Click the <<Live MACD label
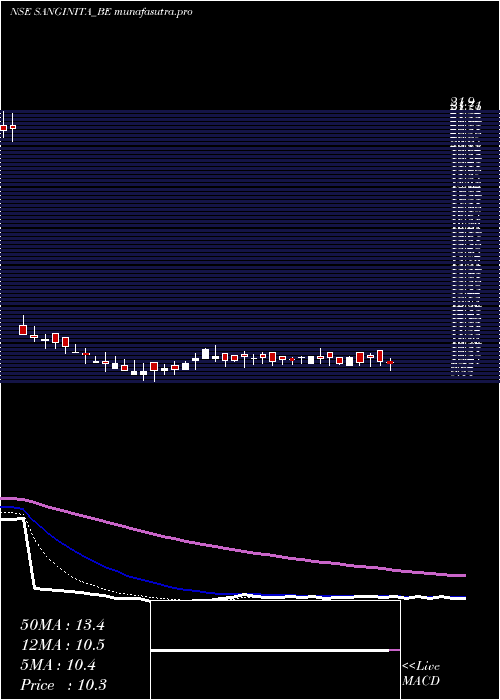Image resolution: width=500 pixels, height=700 pixels. pos(421,674)
